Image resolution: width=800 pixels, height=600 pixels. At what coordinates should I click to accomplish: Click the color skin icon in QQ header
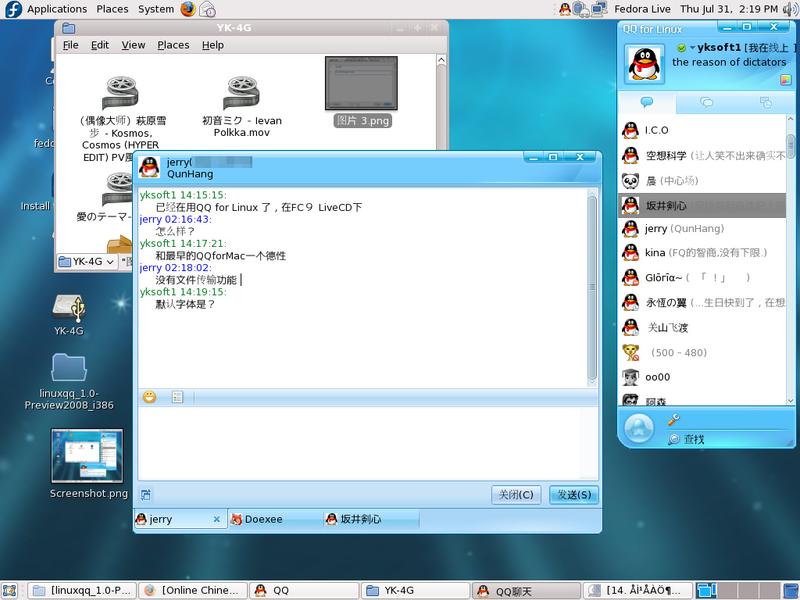pyautogui.click(x=785, y=80)
